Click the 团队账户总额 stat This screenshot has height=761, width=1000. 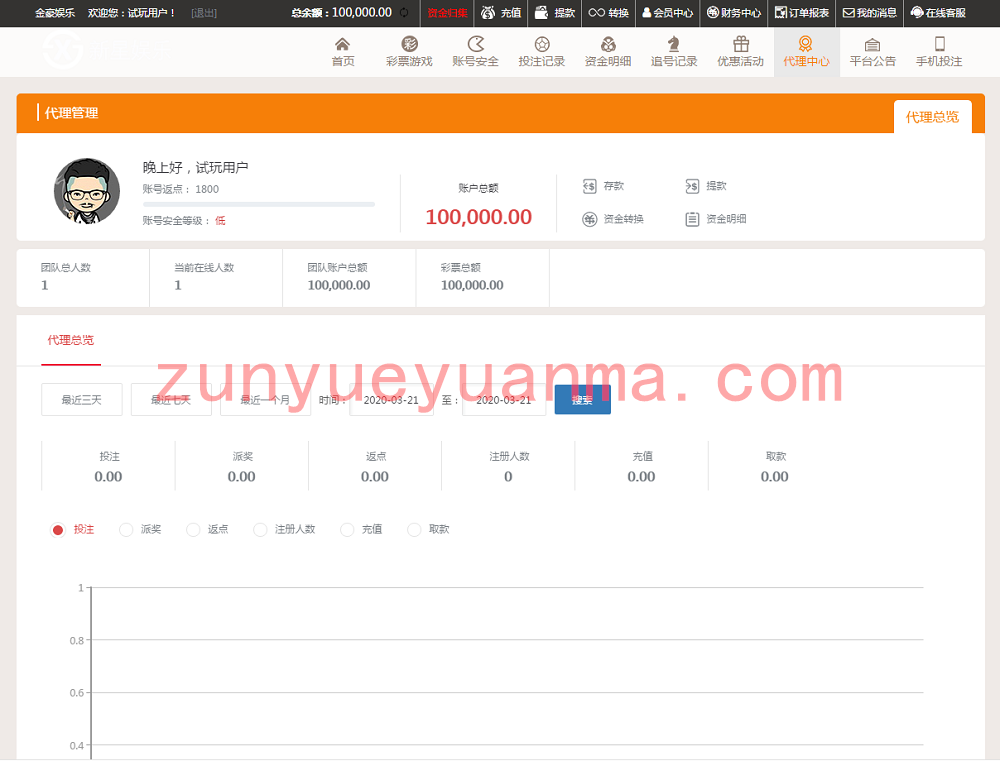349,277
